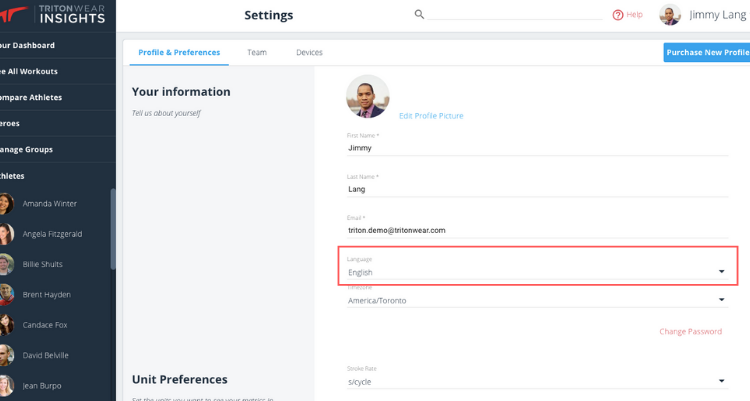Select athlete Brent Hayden
This screenshot has height=401, width=750.
tap(46, 295)
